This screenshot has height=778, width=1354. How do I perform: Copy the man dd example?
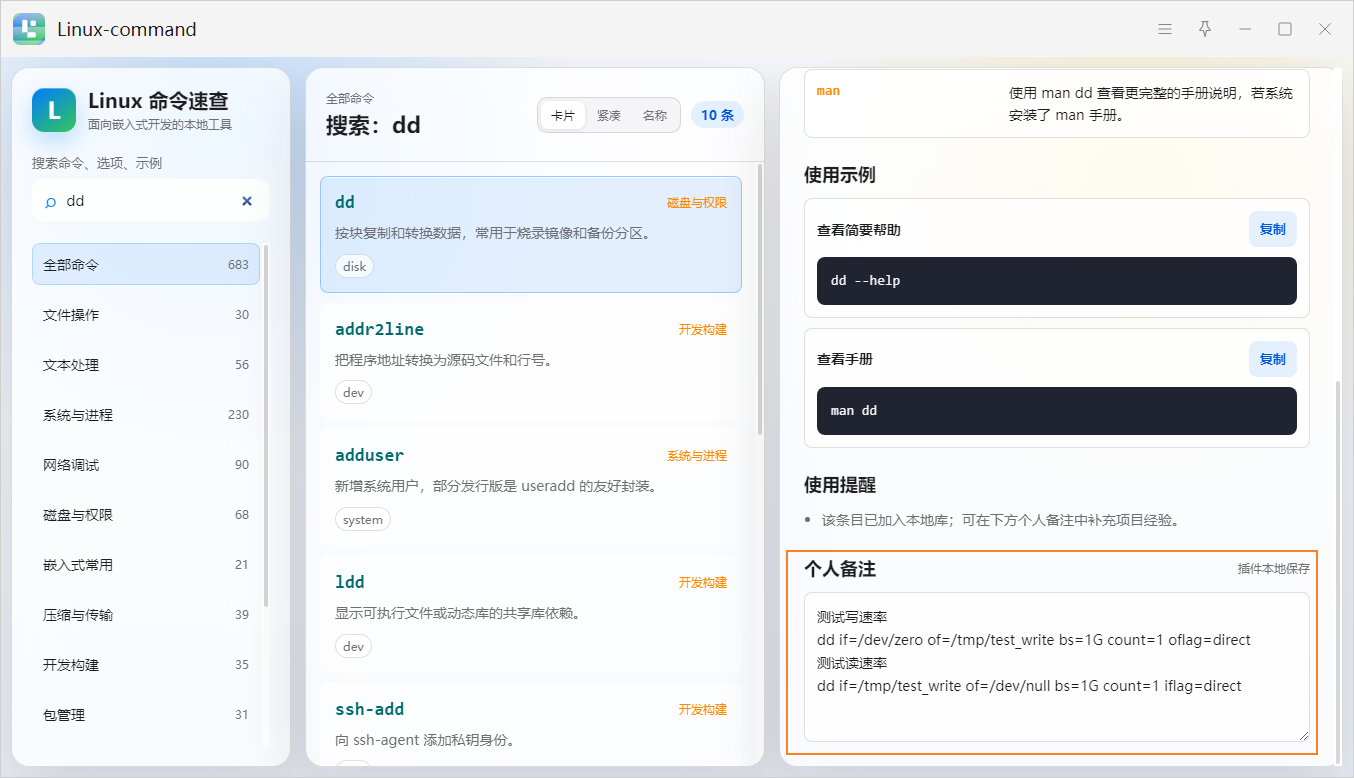pyautogui.click(x=1273, y=359)
